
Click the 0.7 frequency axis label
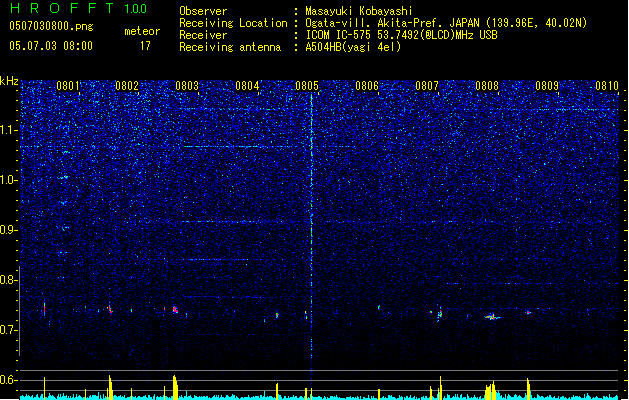coord(9,330)
